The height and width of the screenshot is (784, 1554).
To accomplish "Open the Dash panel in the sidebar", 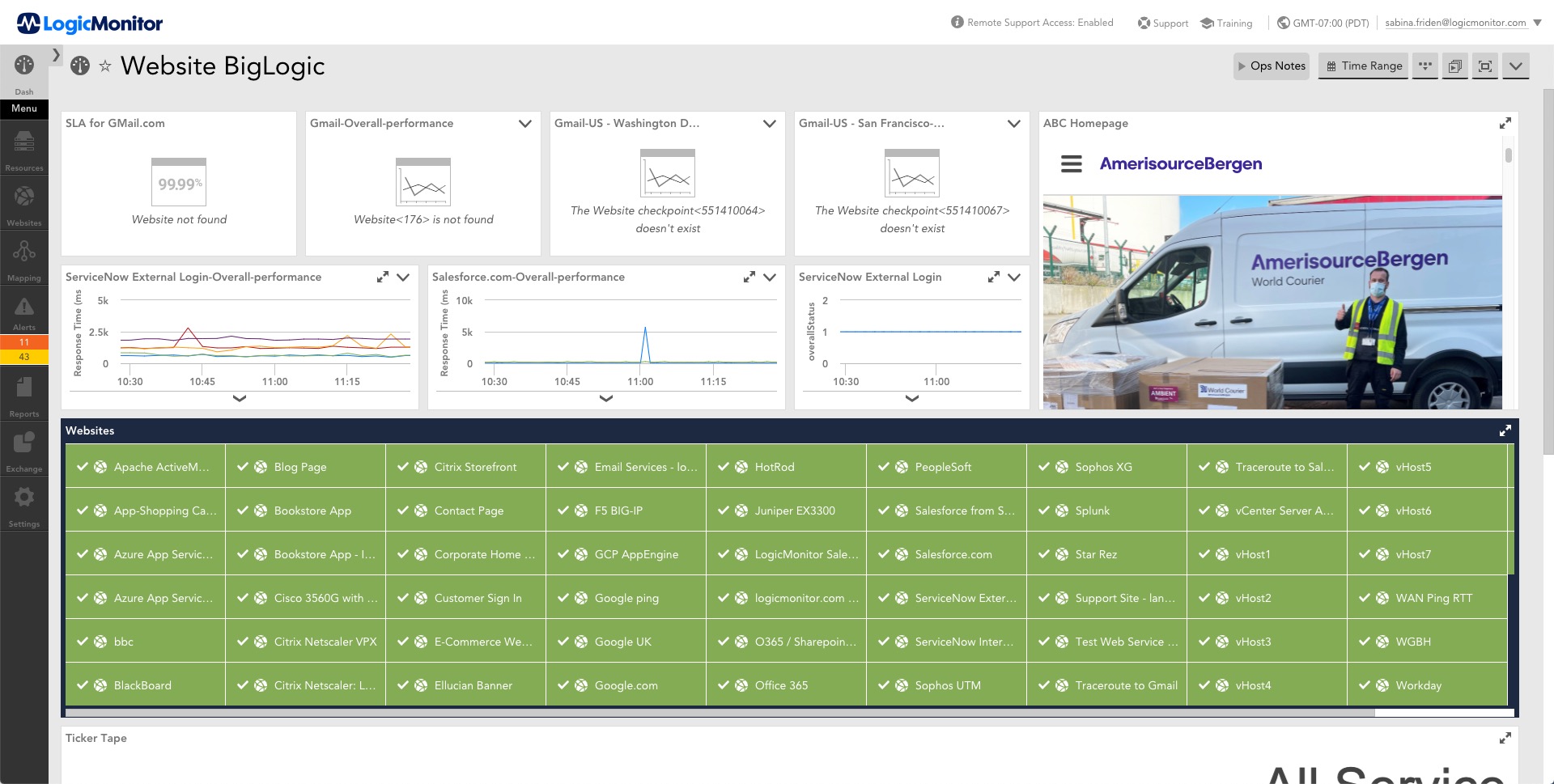I will (23, 73).
